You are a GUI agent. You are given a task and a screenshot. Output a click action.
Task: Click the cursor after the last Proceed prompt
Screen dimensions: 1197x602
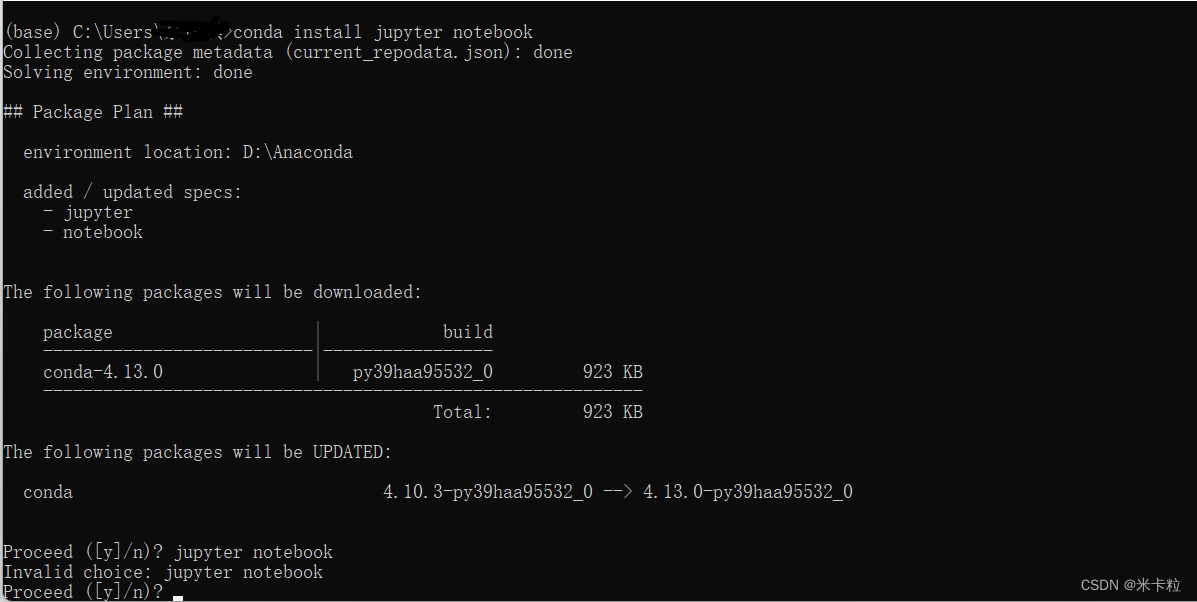tap(178, 597)
